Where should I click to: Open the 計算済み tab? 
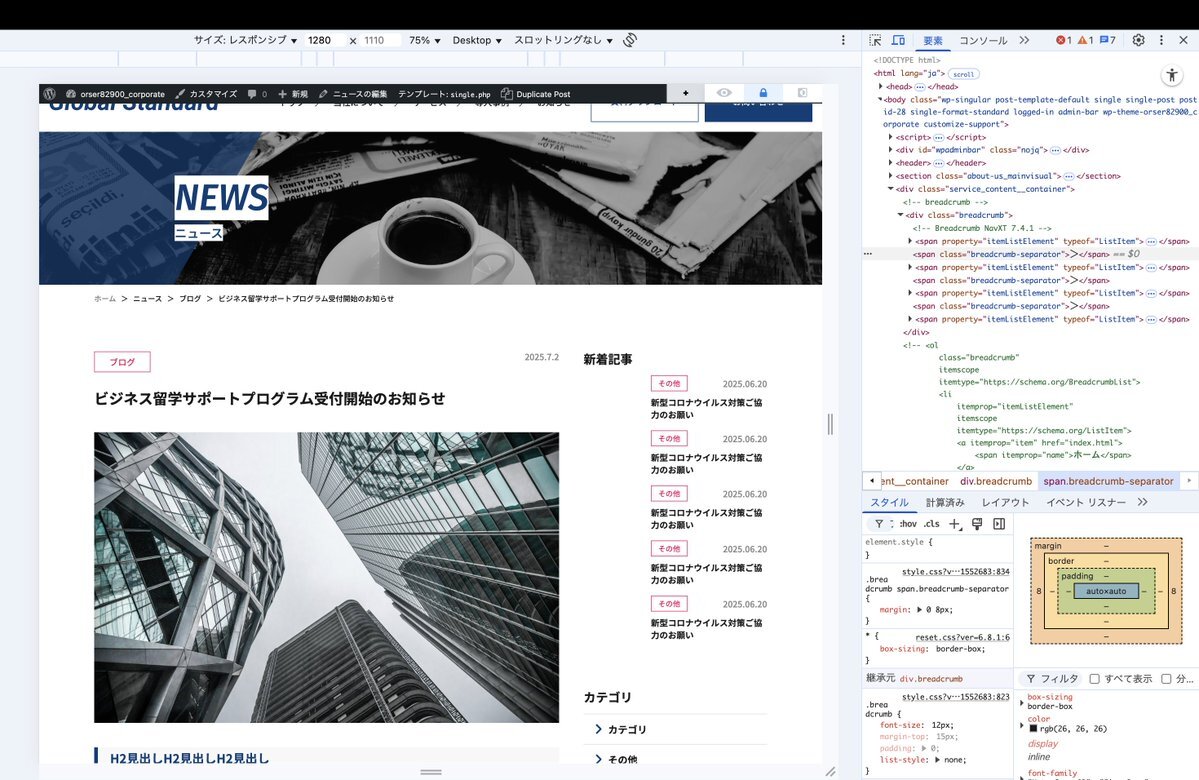945,502
